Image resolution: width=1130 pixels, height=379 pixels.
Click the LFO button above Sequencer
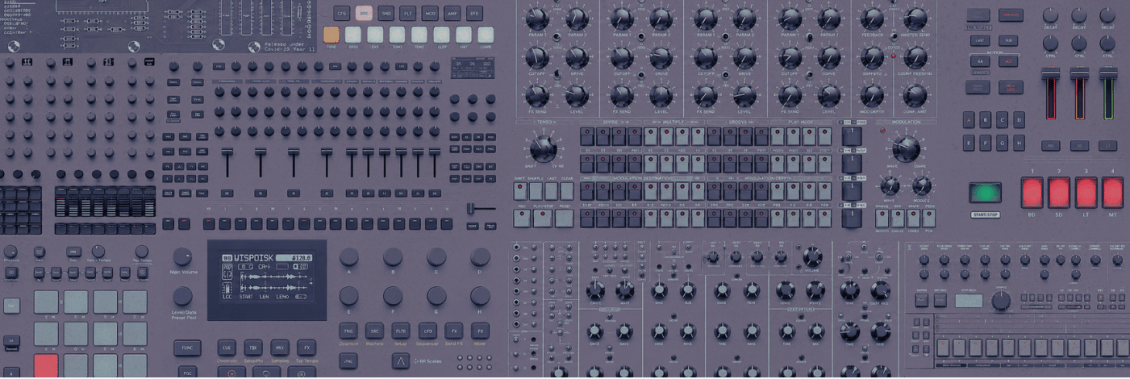pyautogui.click(x=427, y=331)
